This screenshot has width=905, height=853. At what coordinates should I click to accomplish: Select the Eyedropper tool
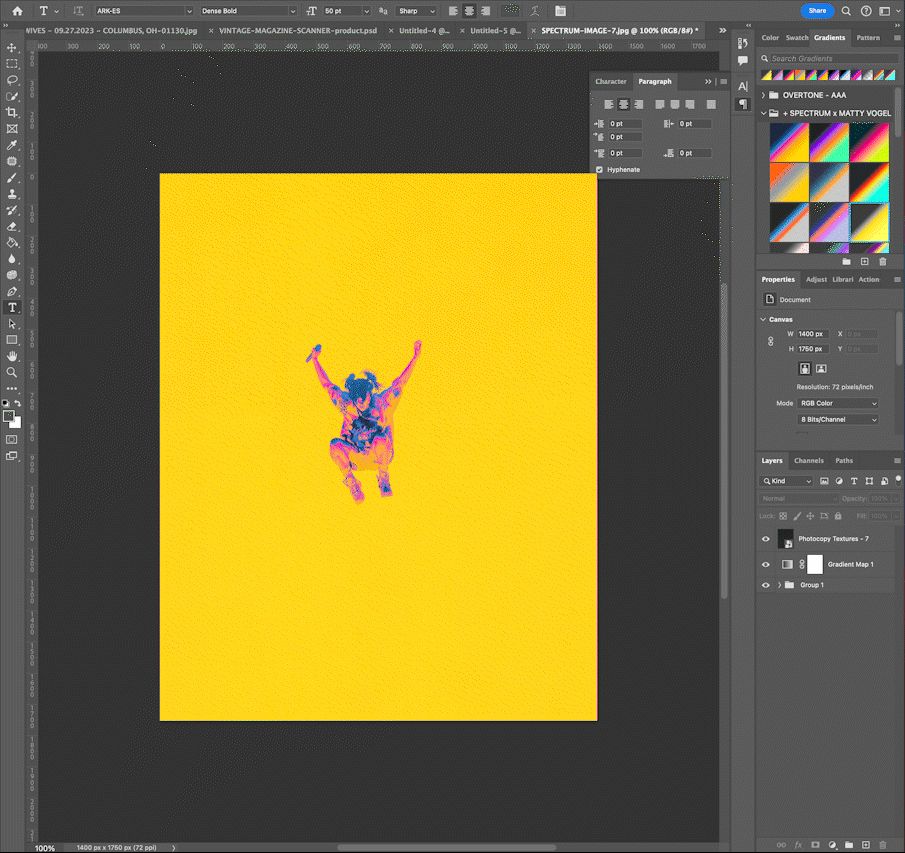click(12, 146)
